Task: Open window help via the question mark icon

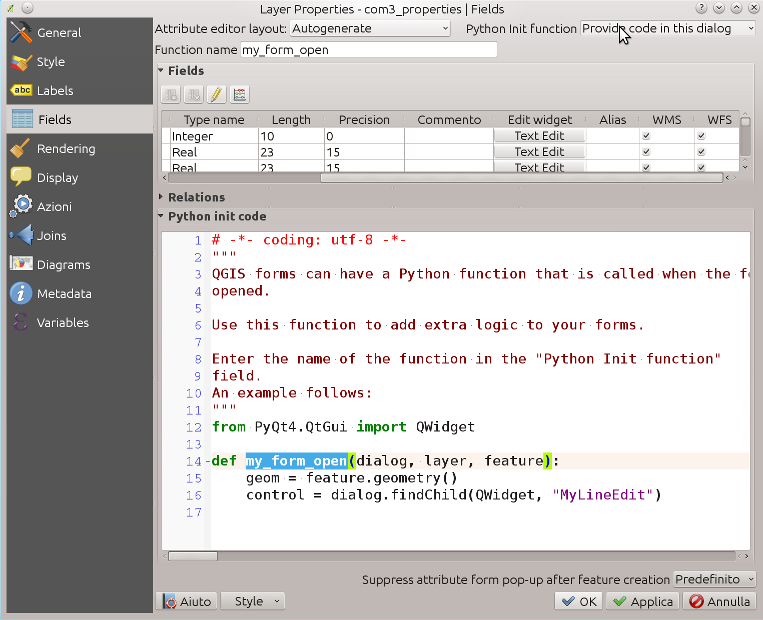Action: tap(701, 8)
